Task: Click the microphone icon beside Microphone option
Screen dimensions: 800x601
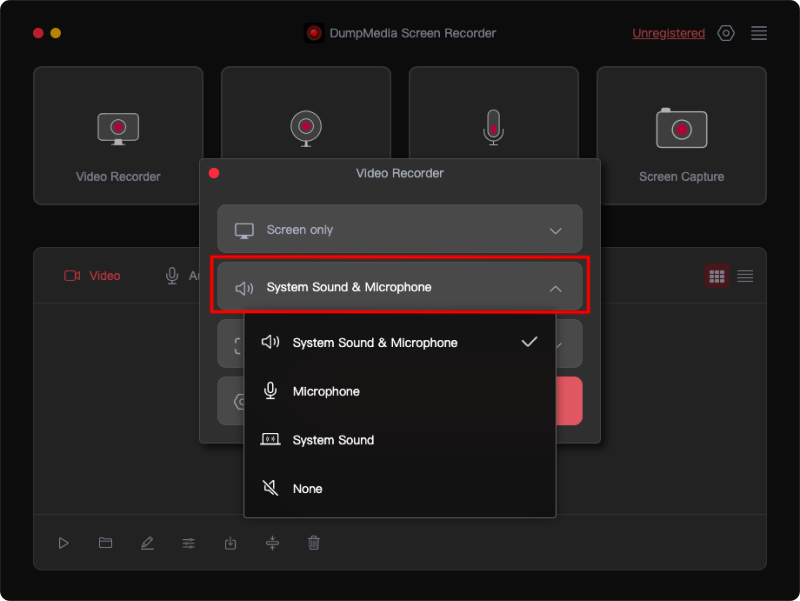Action: 270,391
